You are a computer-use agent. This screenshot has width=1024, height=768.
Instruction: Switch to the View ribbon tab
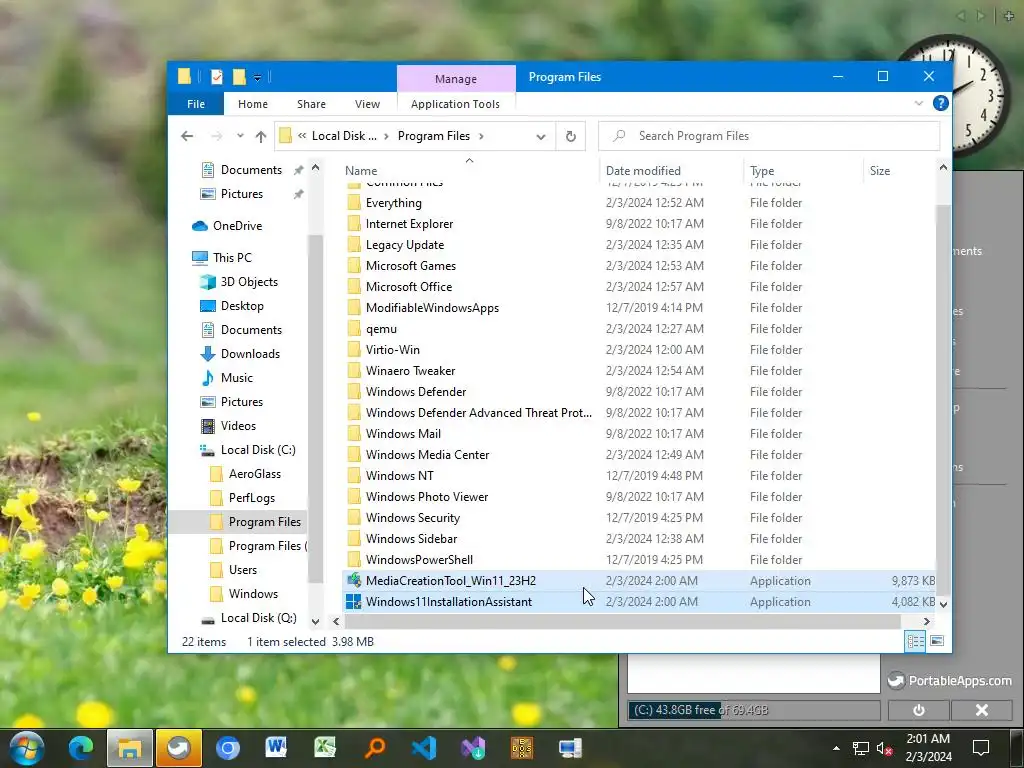pyautogui.click(x=367, y=104)
